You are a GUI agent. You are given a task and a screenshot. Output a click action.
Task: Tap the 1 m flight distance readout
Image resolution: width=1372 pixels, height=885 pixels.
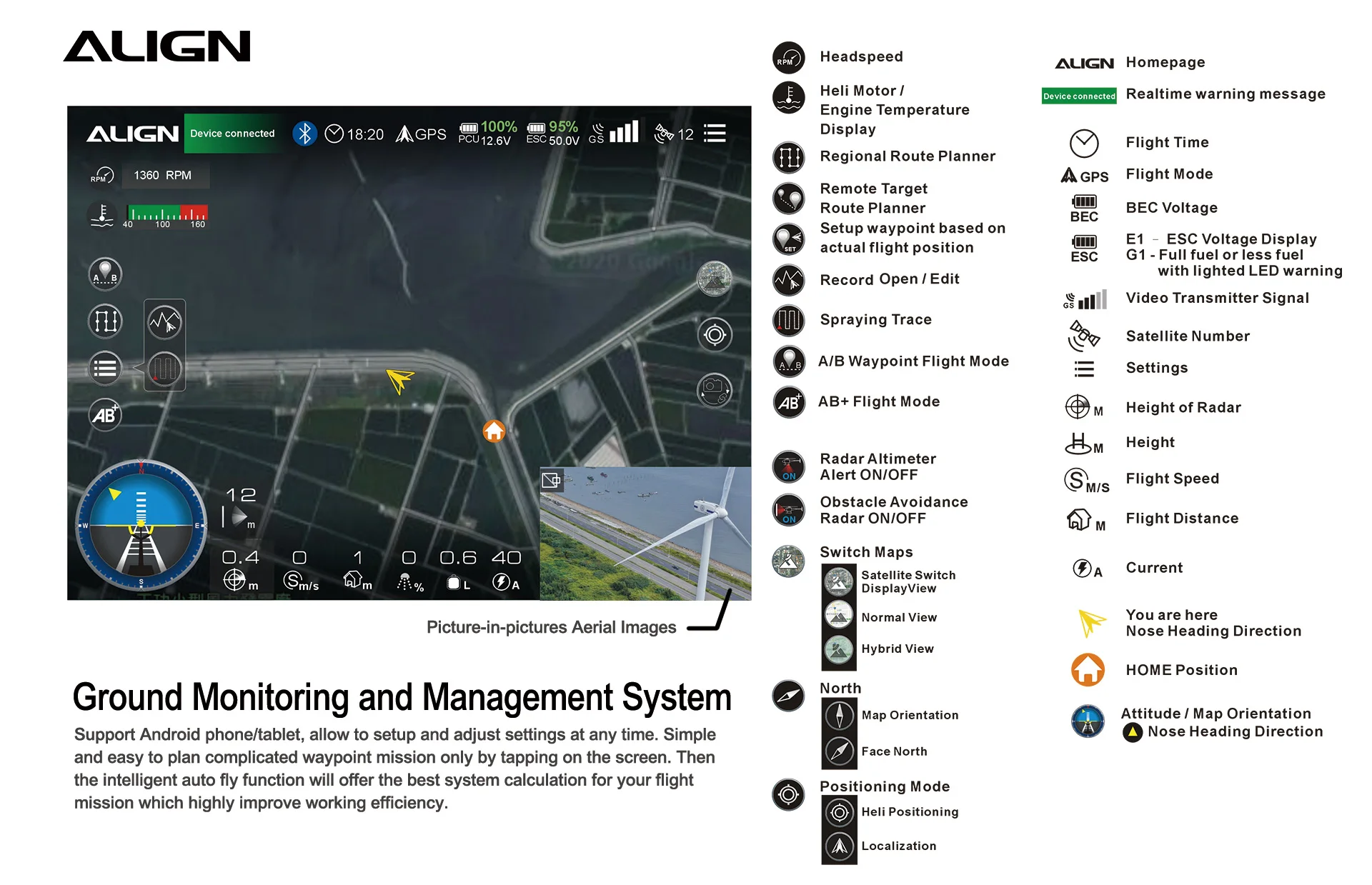coord(358,569)
